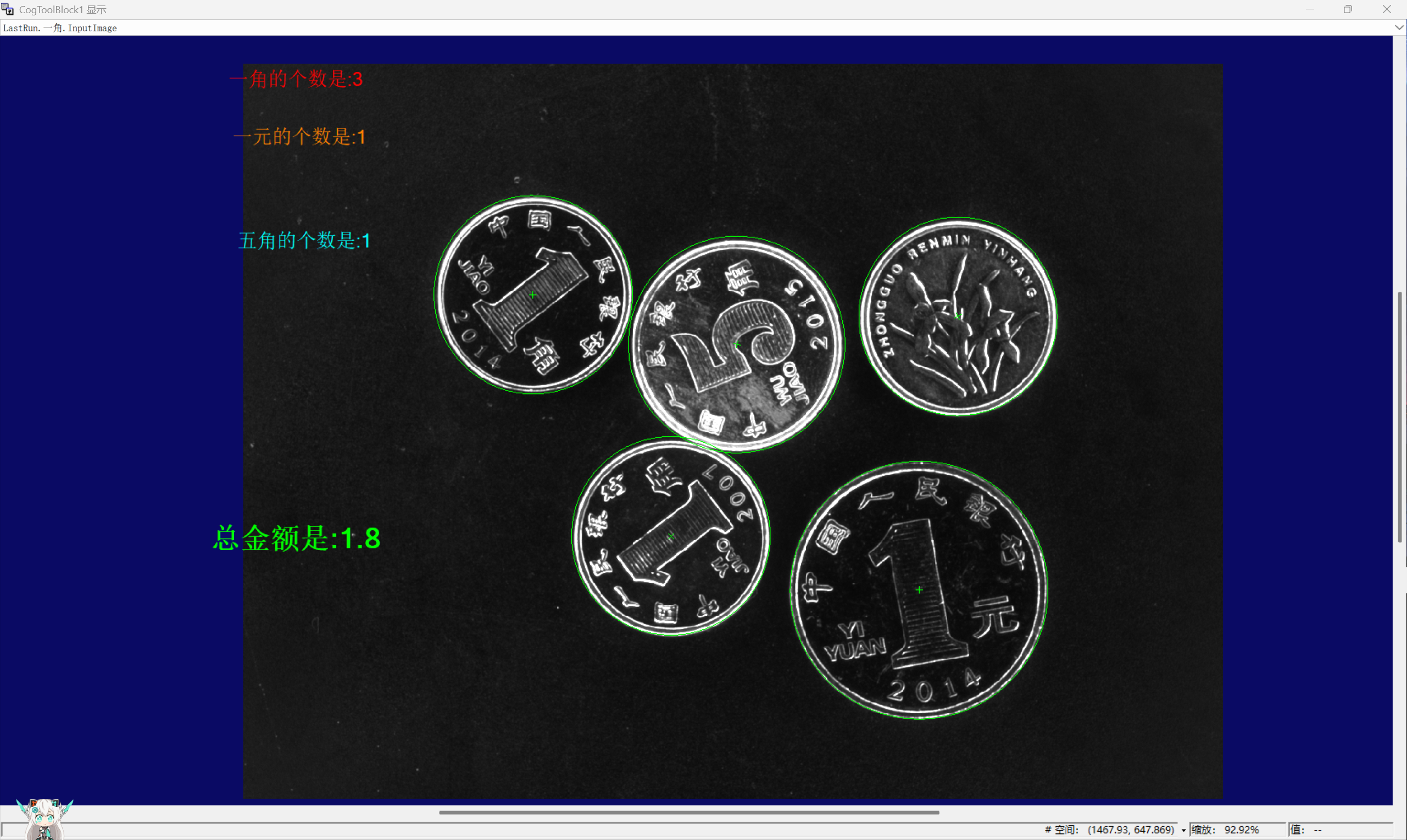
Task: Click the center cross of the 1 Yuan coin
Action: pos(919,590)
